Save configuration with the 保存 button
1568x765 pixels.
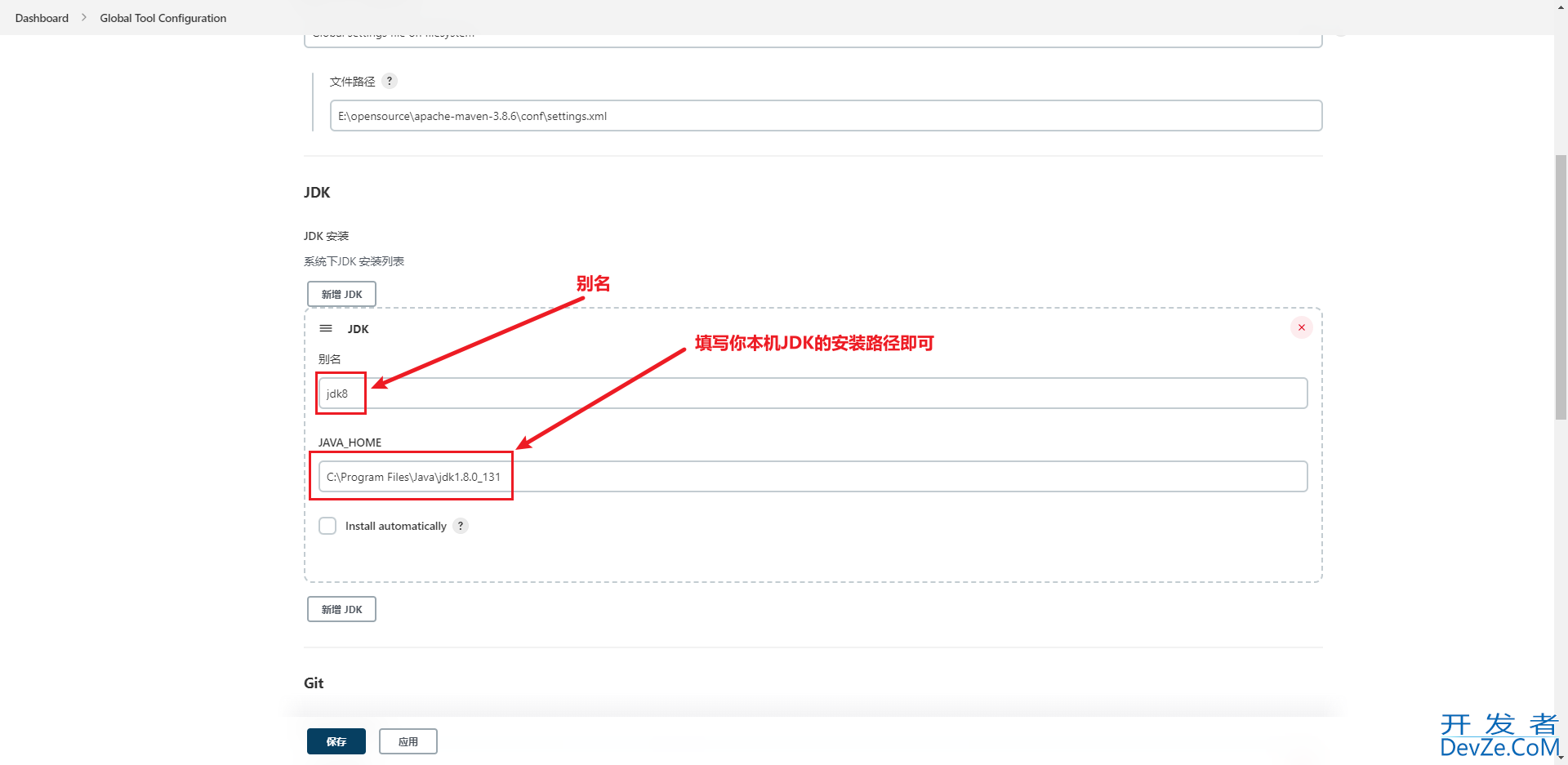336,741
